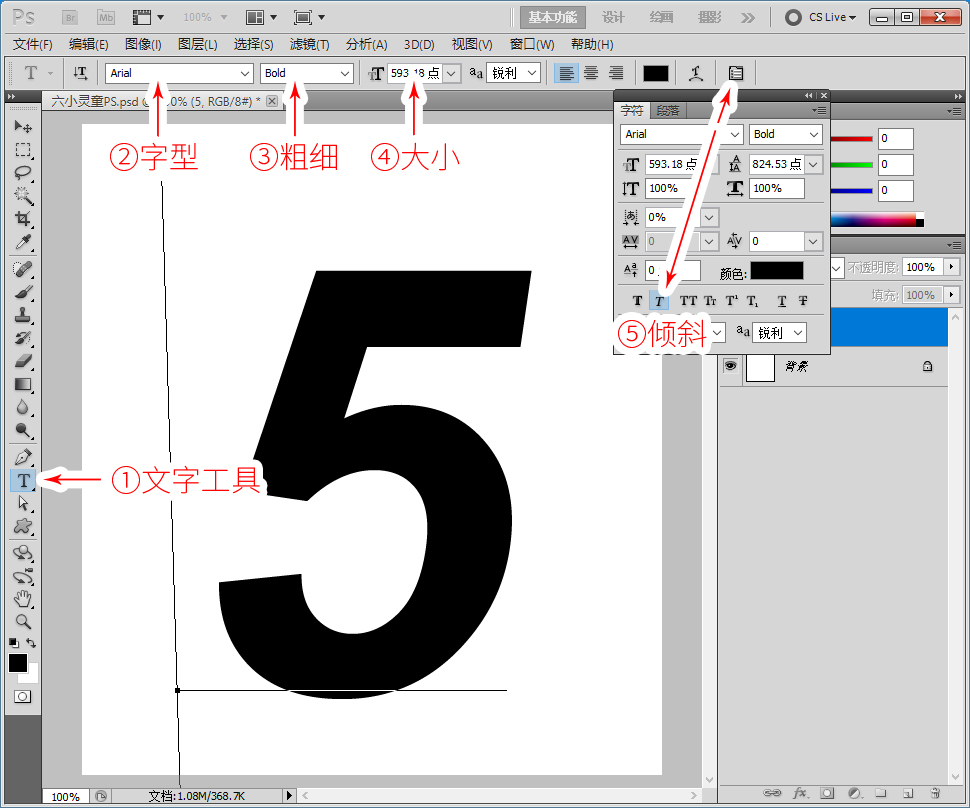Select the Crop tool
The image size is (970, 808).
tap(22, 219)
